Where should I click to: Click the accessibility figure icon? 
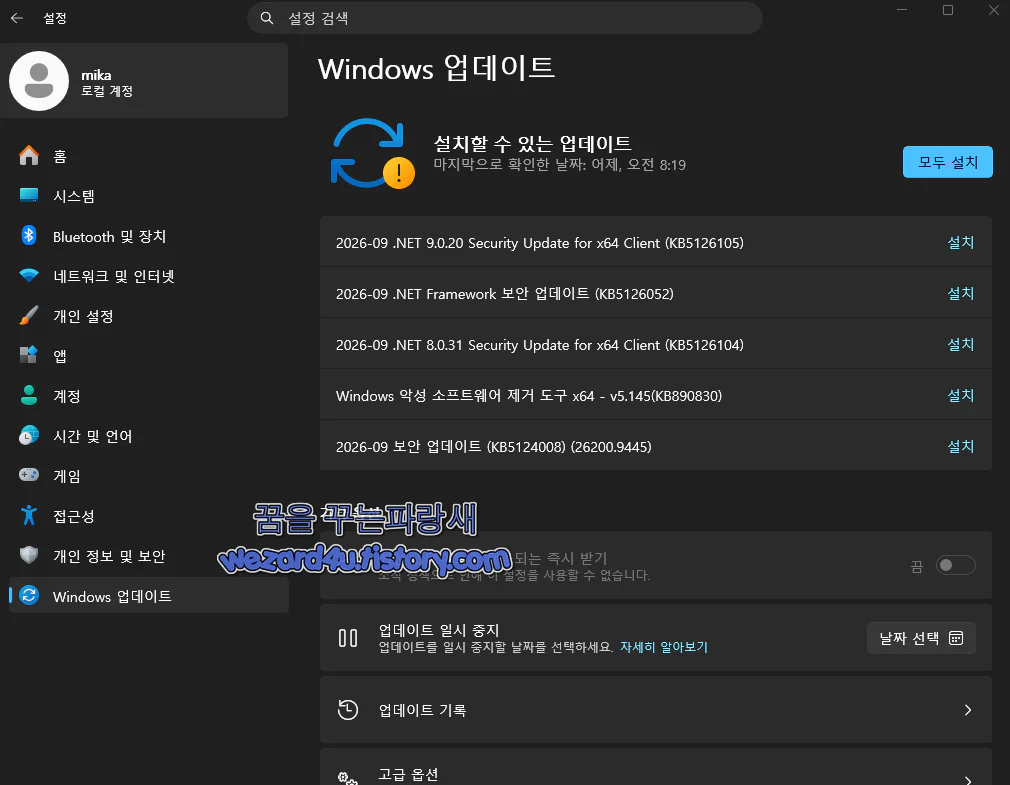coord(29,515)
